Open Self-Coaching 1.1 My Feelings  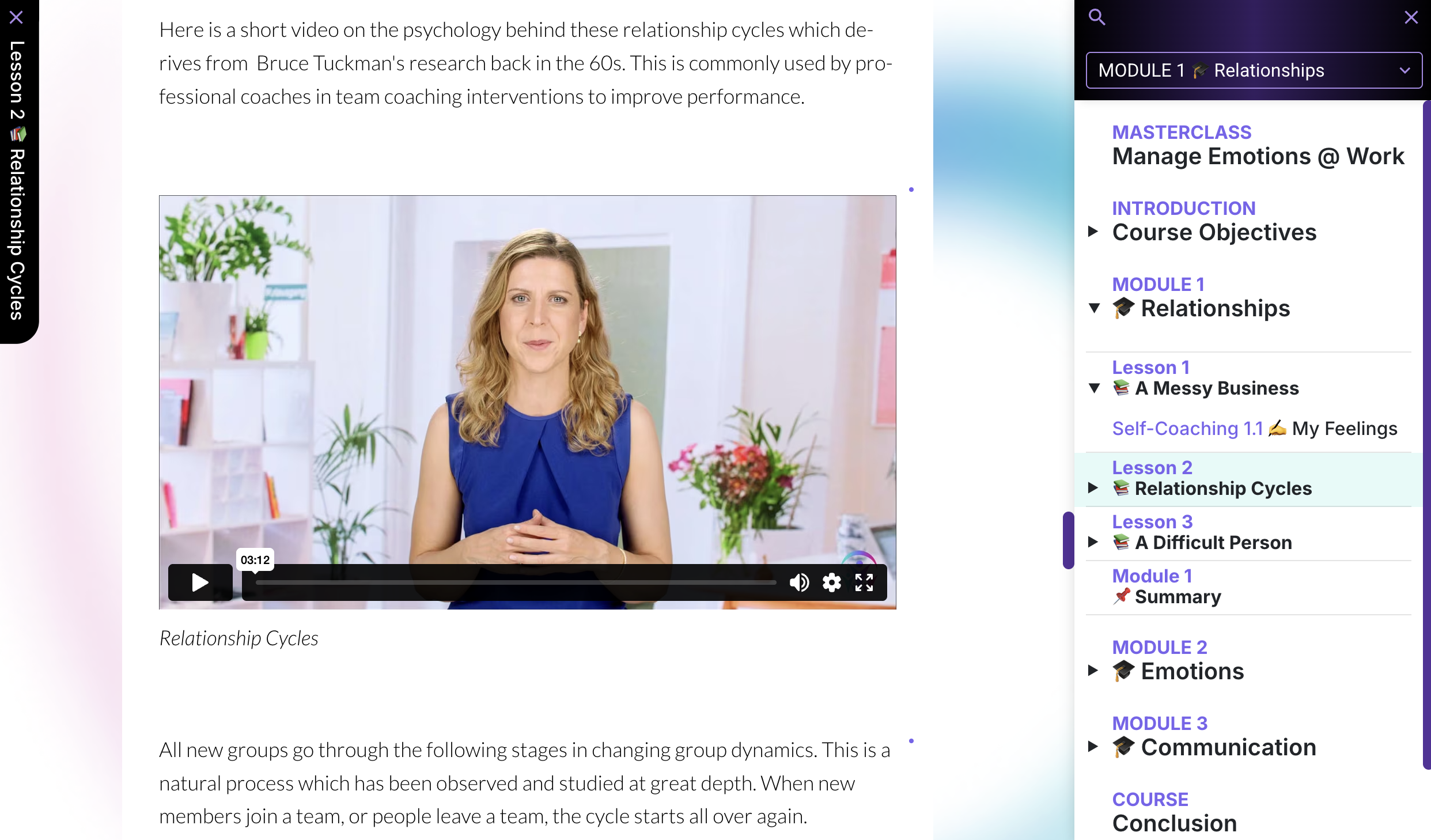click(1254, 428)
